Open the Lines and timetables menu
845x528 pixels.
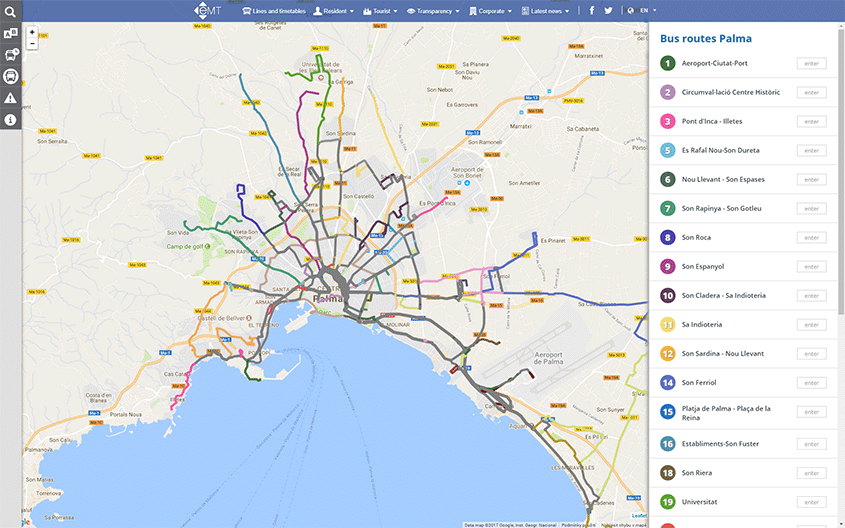[274, 11]
